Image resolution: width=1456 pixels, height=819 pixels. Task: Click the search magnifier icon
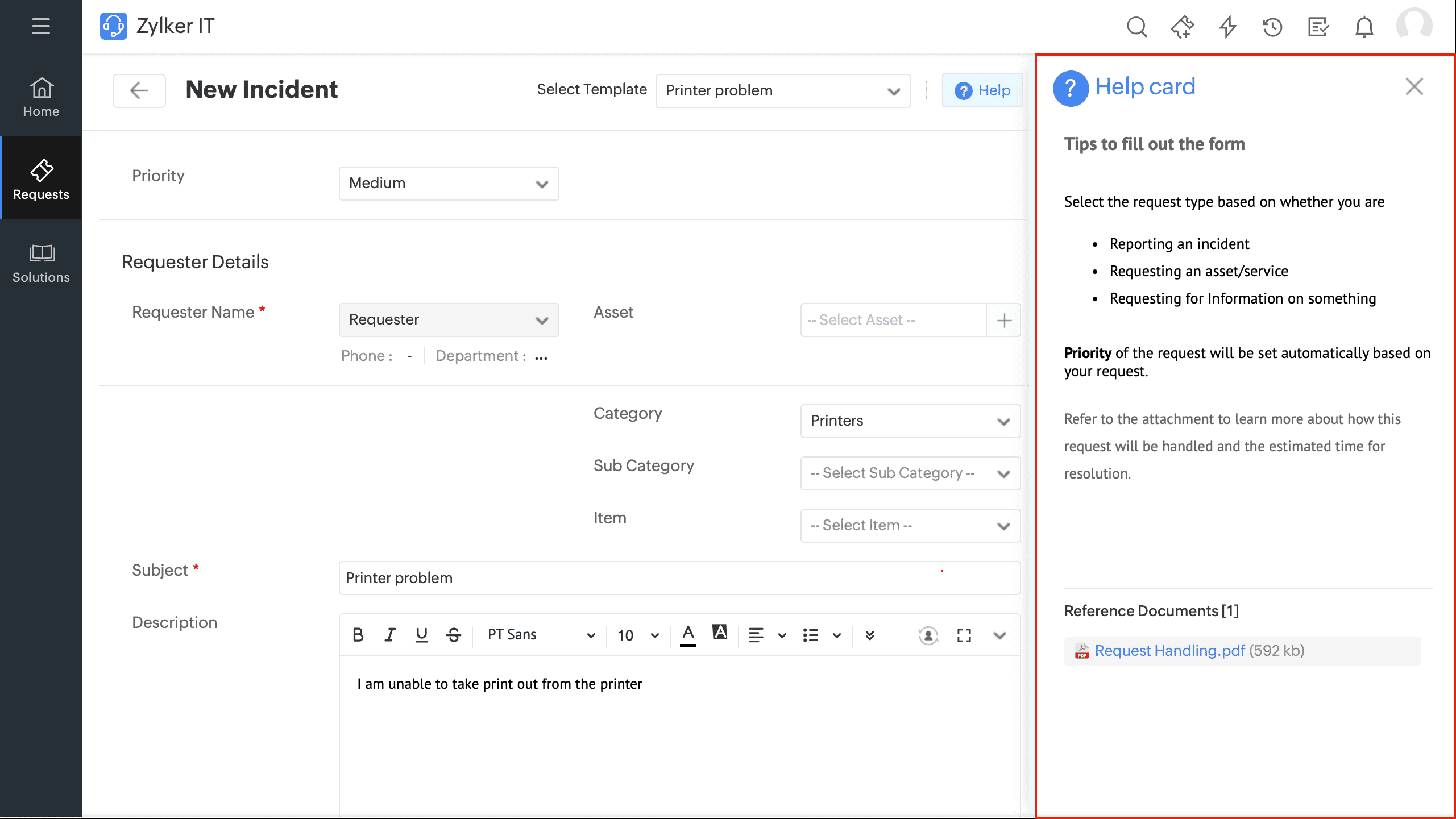[x=1137, y=27]
